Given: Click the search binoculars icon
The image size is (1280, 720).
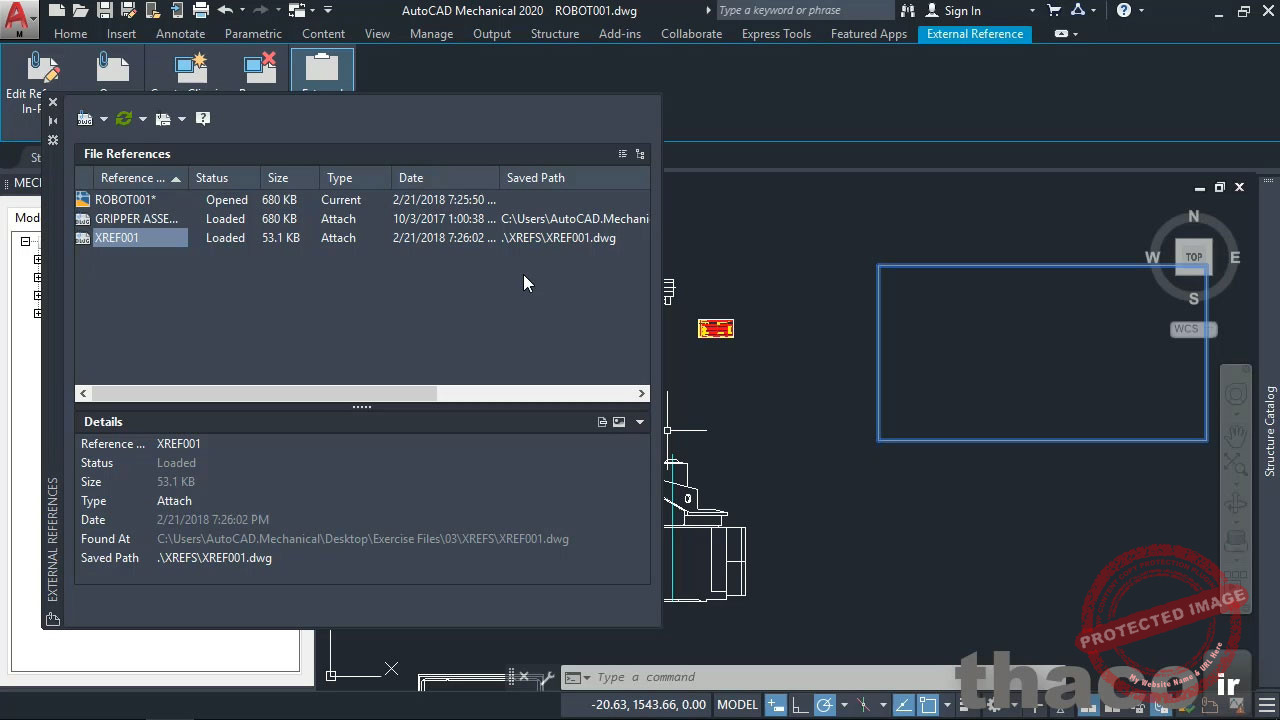Looking at the screenshot, I should point(908,11).
